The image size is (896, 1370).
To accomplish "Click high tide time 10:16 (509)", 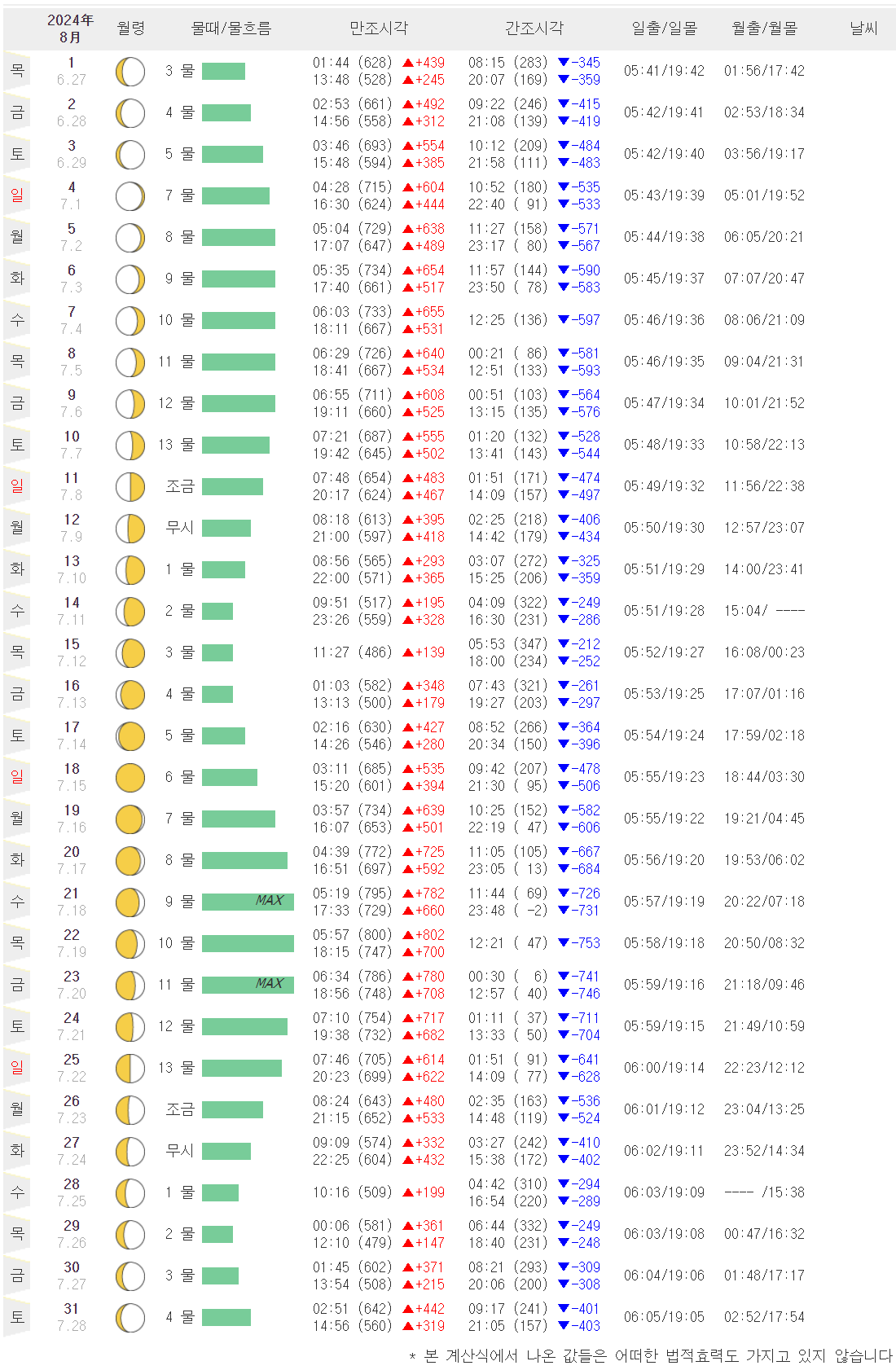I will [352, 1192].
